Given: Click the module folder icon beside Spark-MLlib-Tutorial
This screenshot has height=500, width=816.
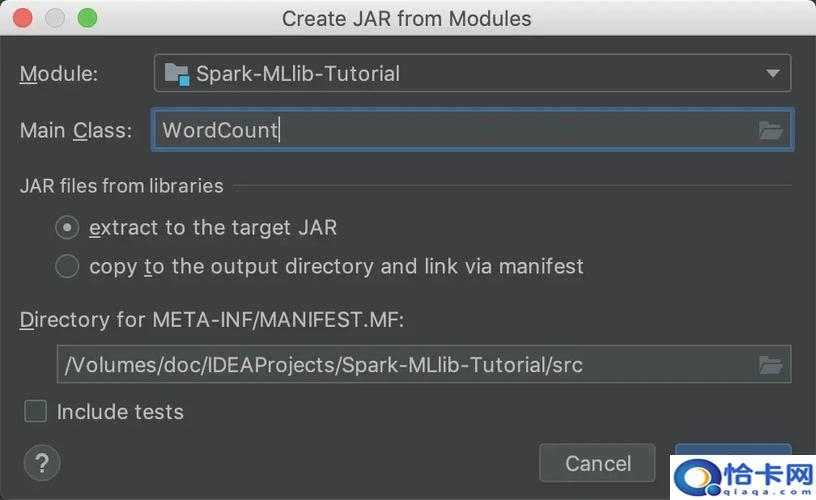Looking at the screenshot, I should (x=177, y=73).
